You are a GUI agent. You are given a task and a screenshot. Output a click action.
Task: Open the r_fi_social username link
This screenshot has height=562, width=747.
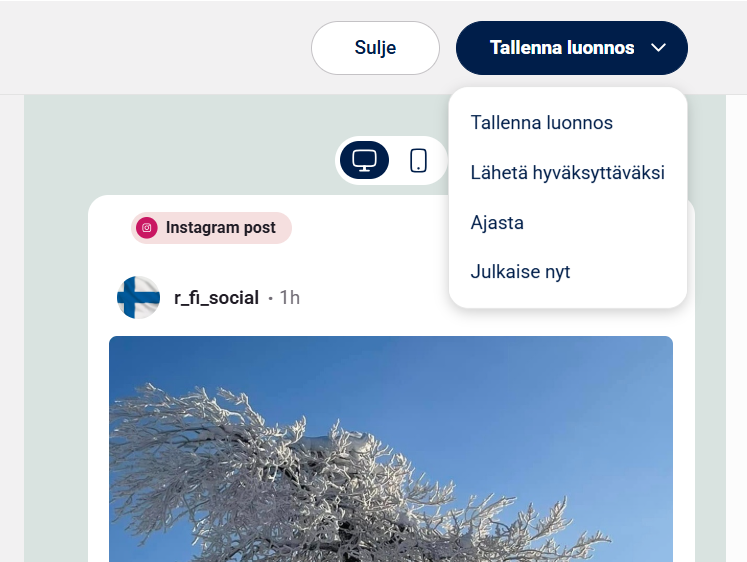[216, 298]
